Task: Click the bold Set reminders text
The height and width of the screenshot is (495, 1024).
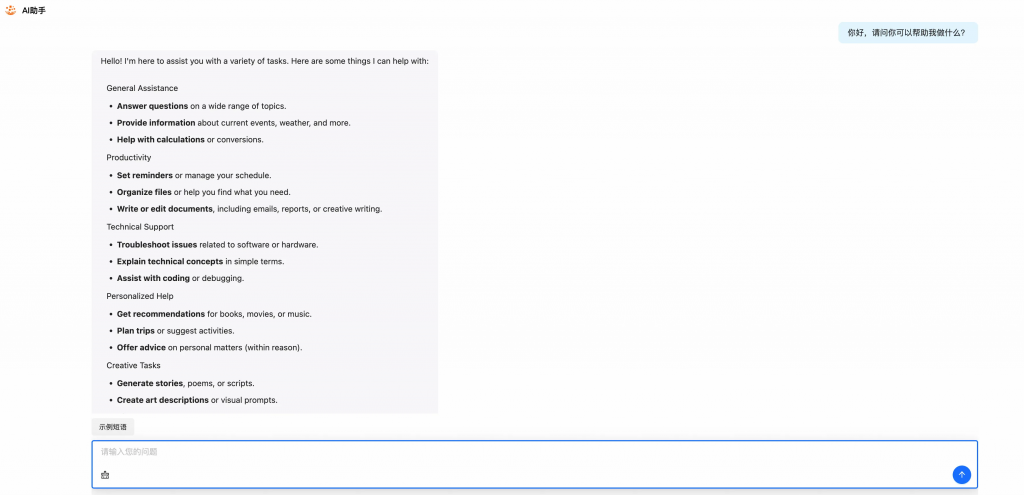Action: (x=145, y=175)
